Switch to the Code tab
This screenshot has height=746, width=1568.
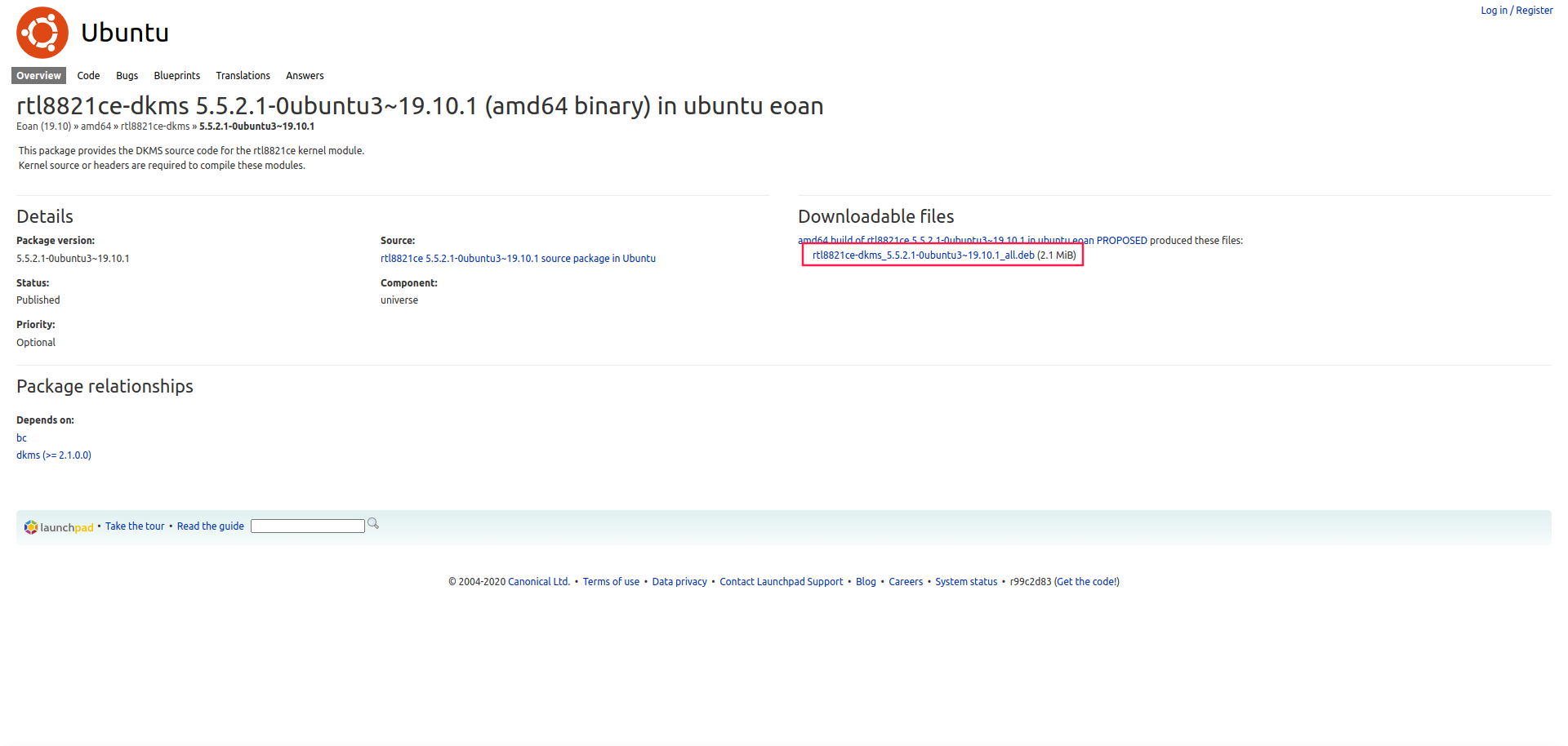coord(88,75)
